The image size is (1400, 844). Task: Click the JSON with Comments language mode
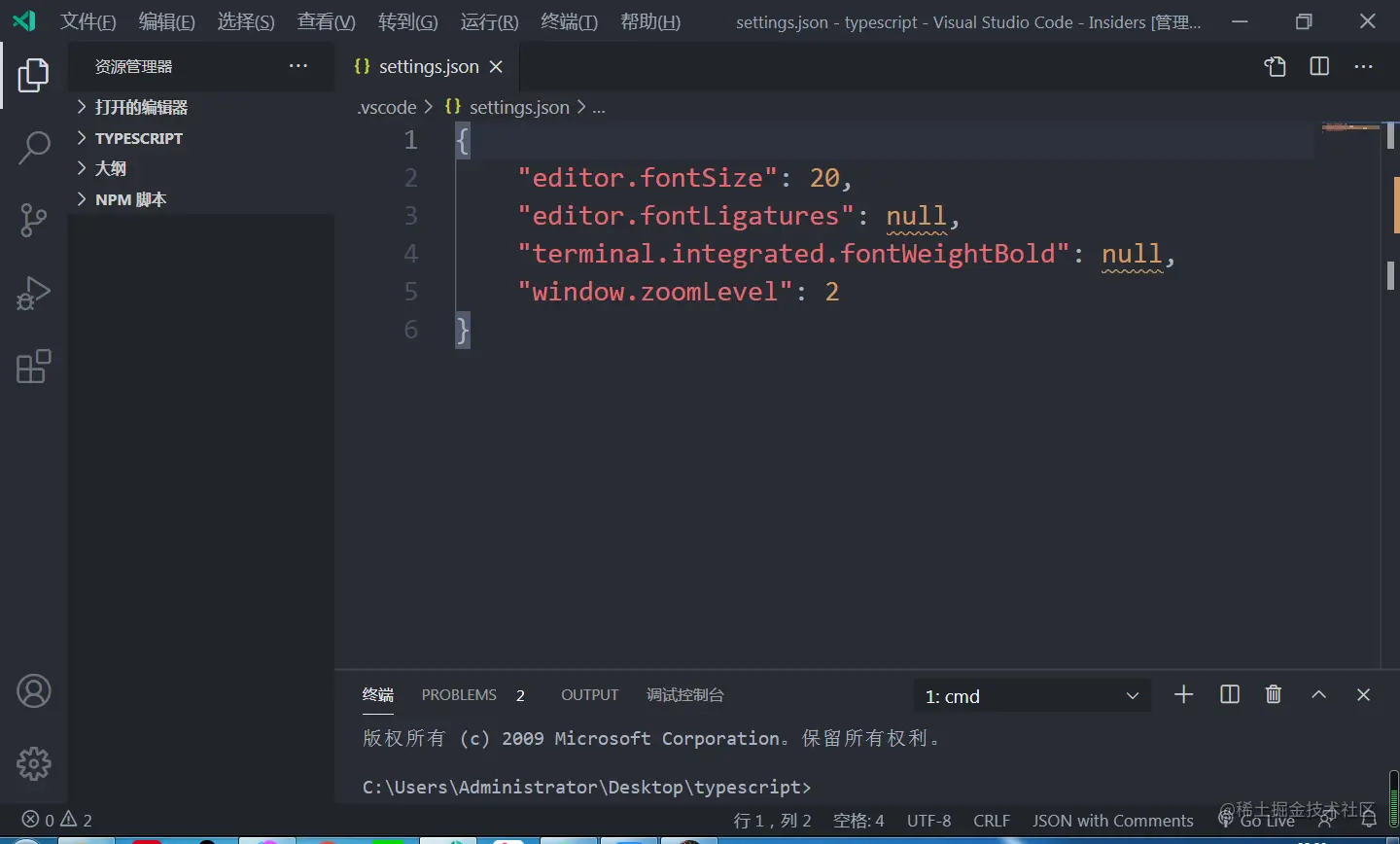click(x=1112, y=821)
